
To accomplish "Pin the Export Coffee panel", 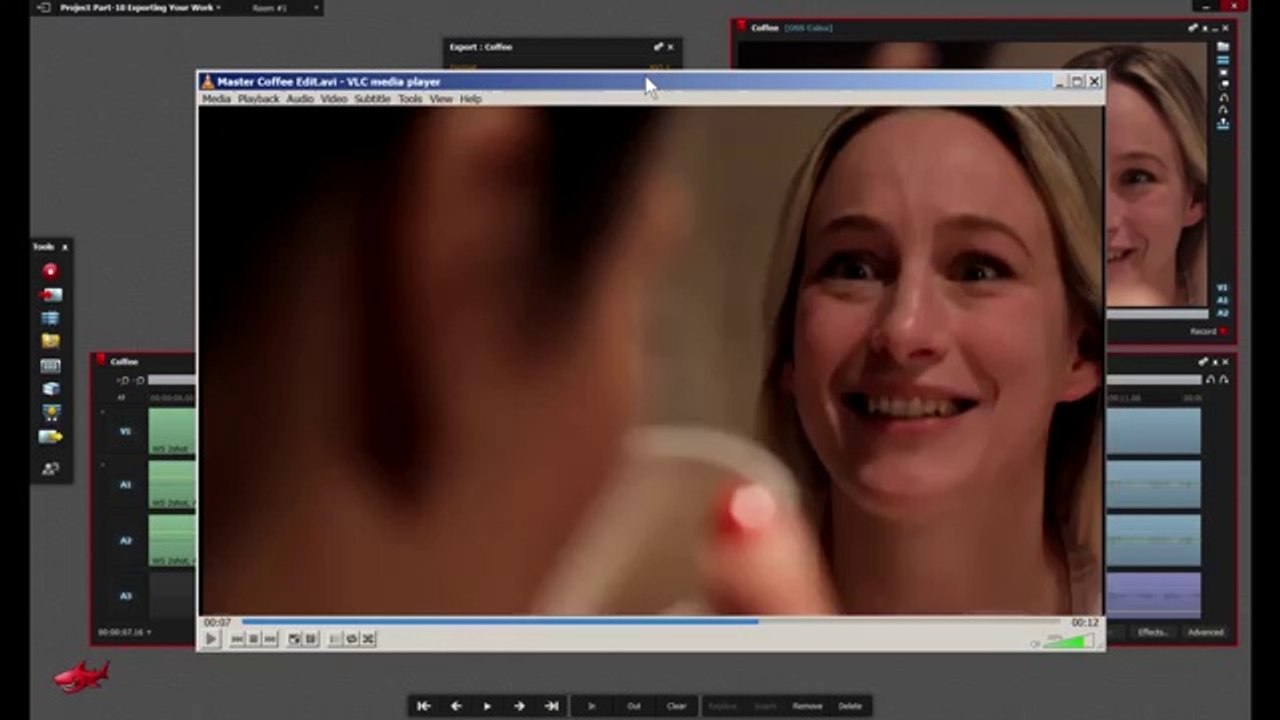I will [658, 47].
